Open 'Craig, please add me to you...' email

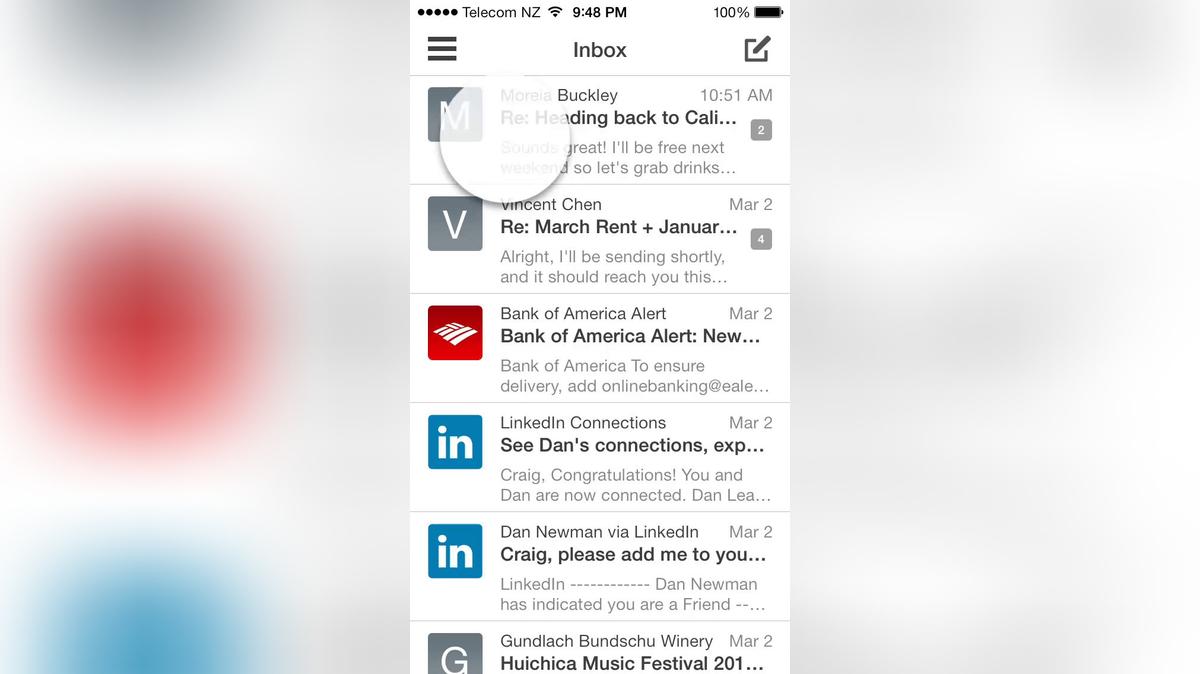[x=633, y=554]
